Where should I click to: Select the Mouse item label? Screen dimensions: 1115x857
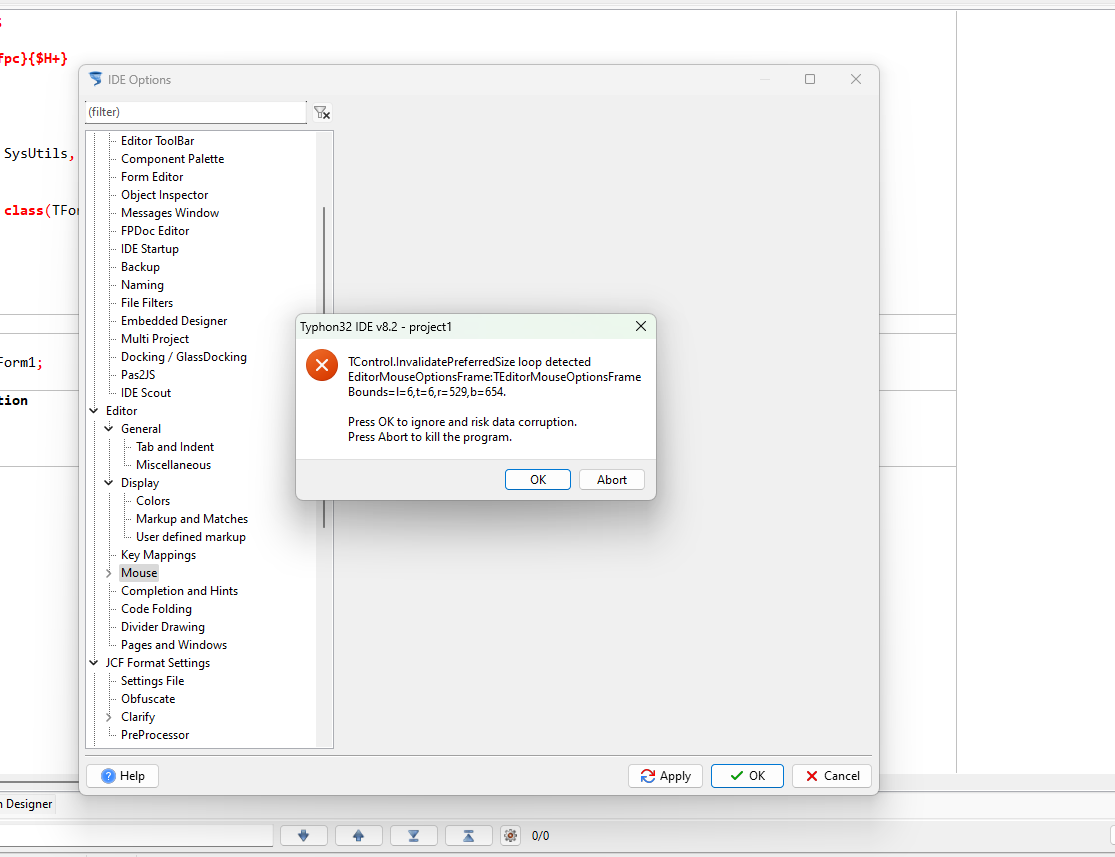(x=139, y=573)
